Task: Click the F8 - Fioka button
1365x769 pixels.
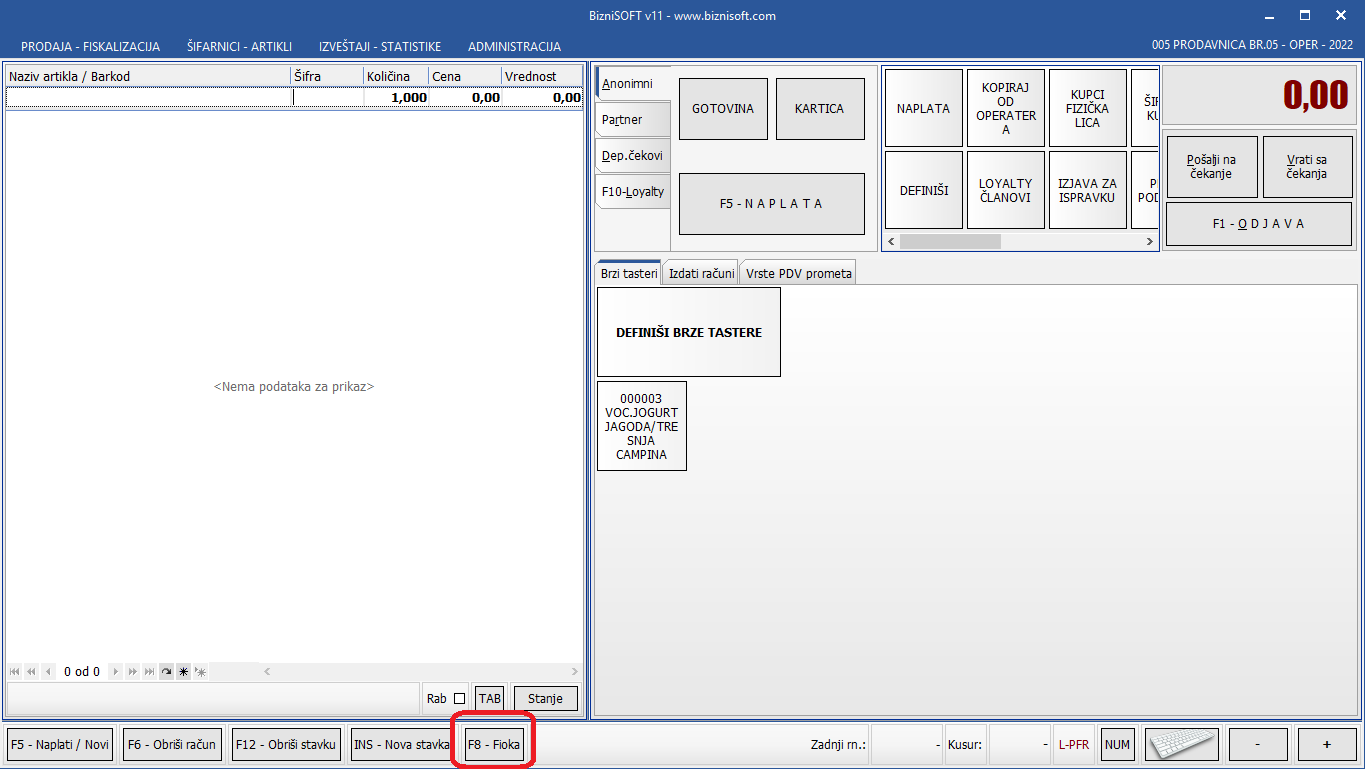Action: coord(494,745)
